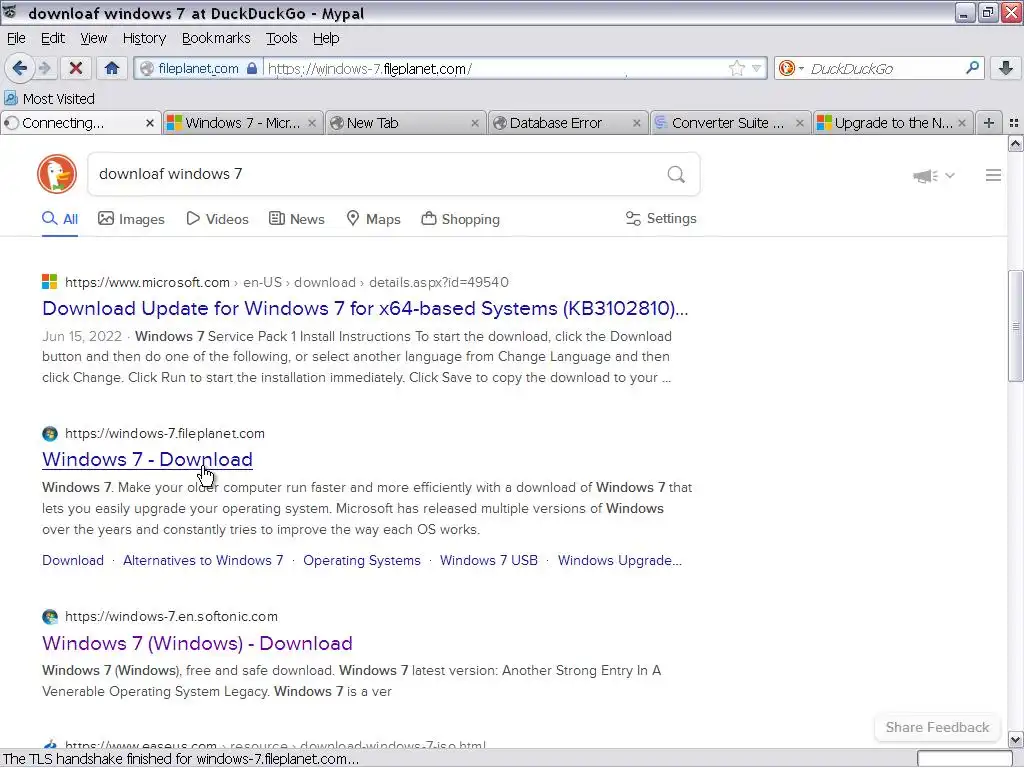Screen dimensions: 1024x768
Task: Open the Tools menu
Action: [281, 38]
